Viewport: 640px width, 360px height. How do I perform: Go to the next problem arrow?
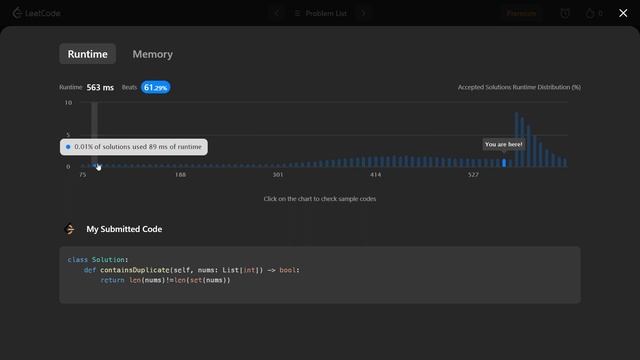pyautogui.click(x=363, y=13)
